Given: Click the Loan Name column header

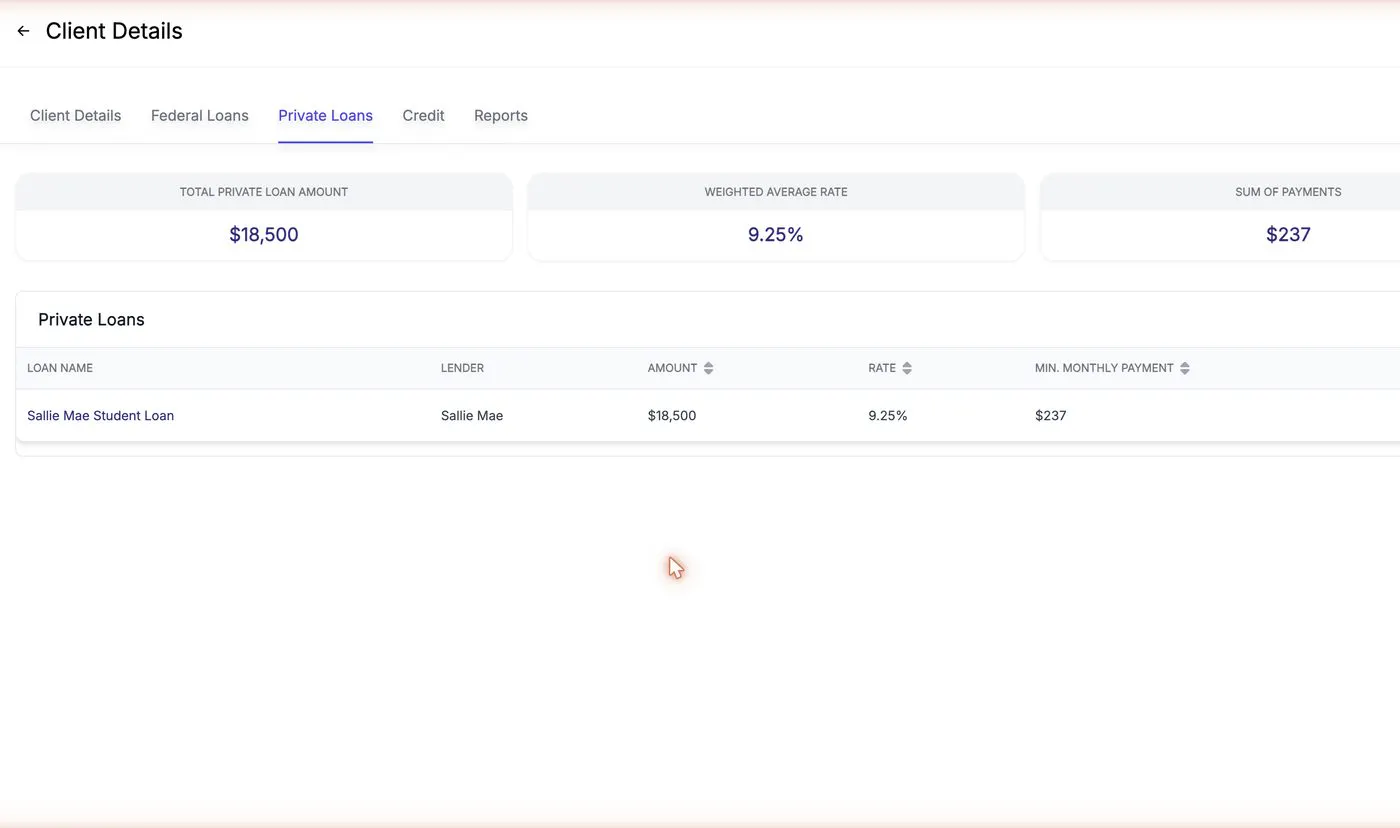Looking at the screenshot, I should coord(60,368).
